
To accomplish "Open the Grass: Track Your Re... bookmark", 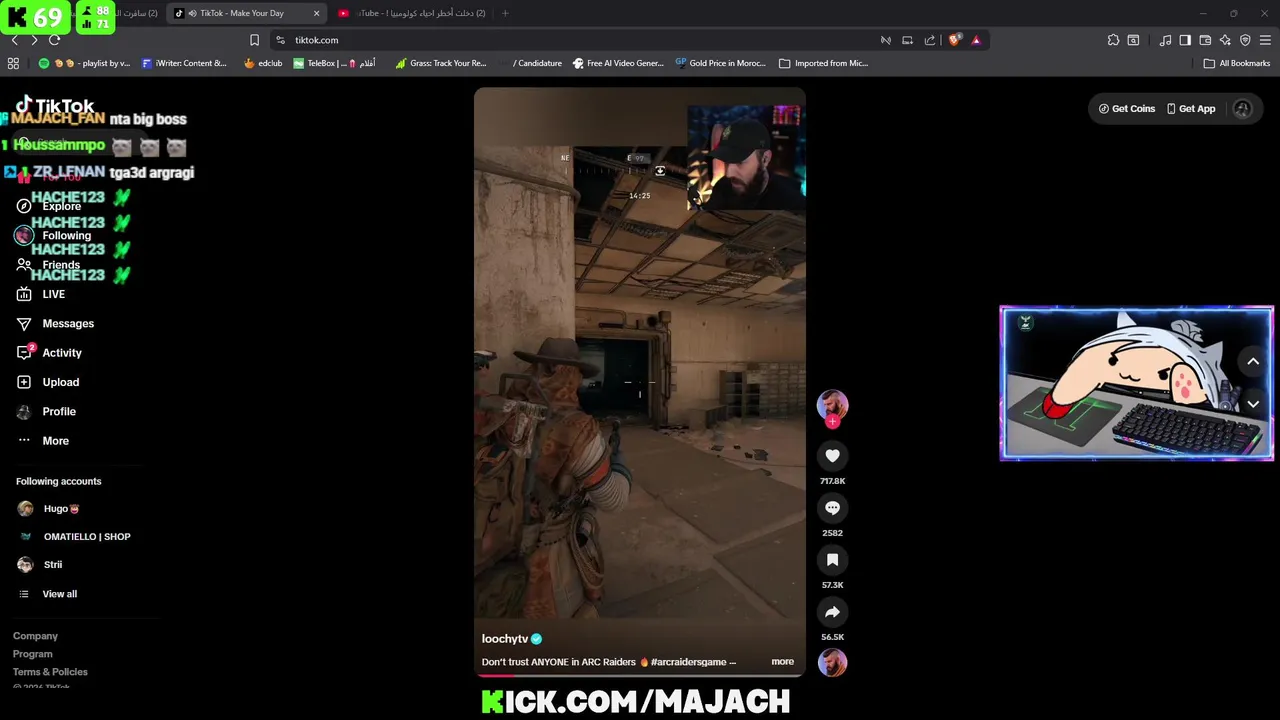I will [x=441, y=63].
